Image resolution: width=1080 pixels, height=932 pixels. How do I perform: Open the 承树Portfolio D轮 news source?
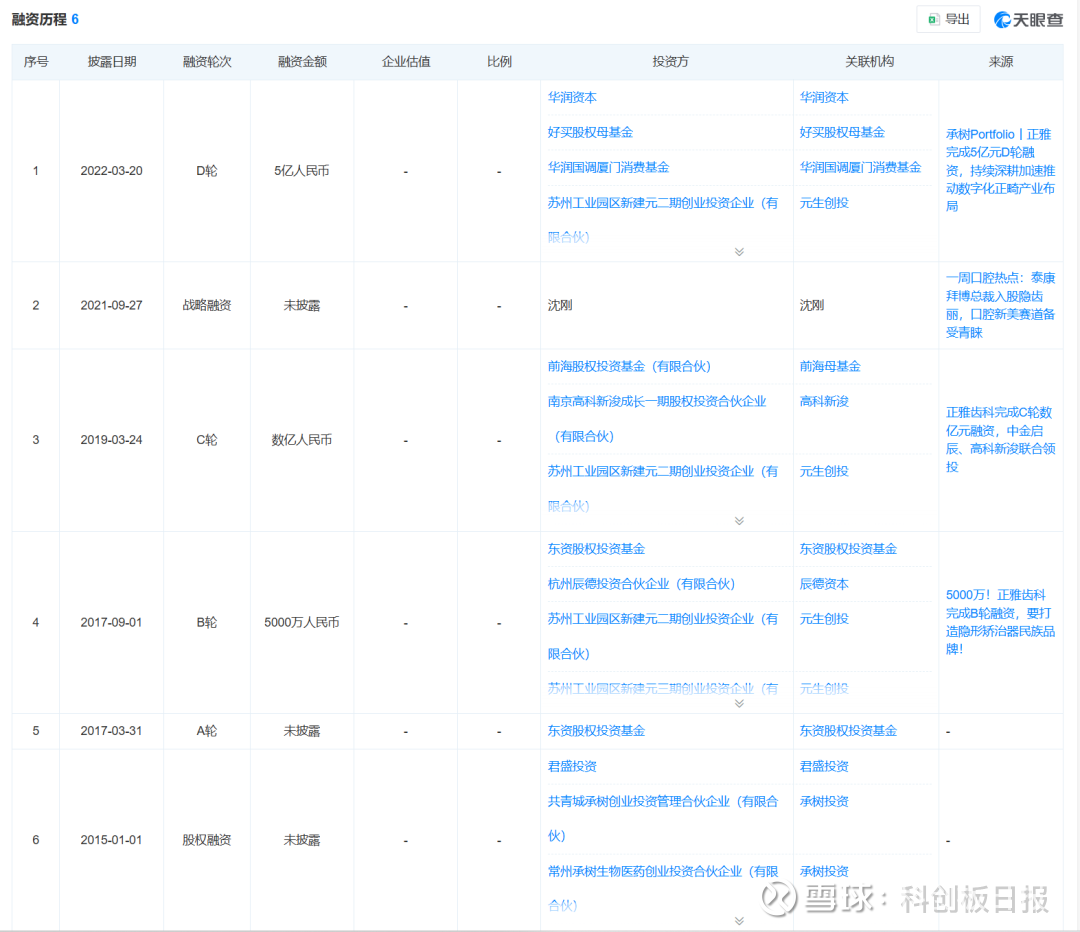(1001, 170)
